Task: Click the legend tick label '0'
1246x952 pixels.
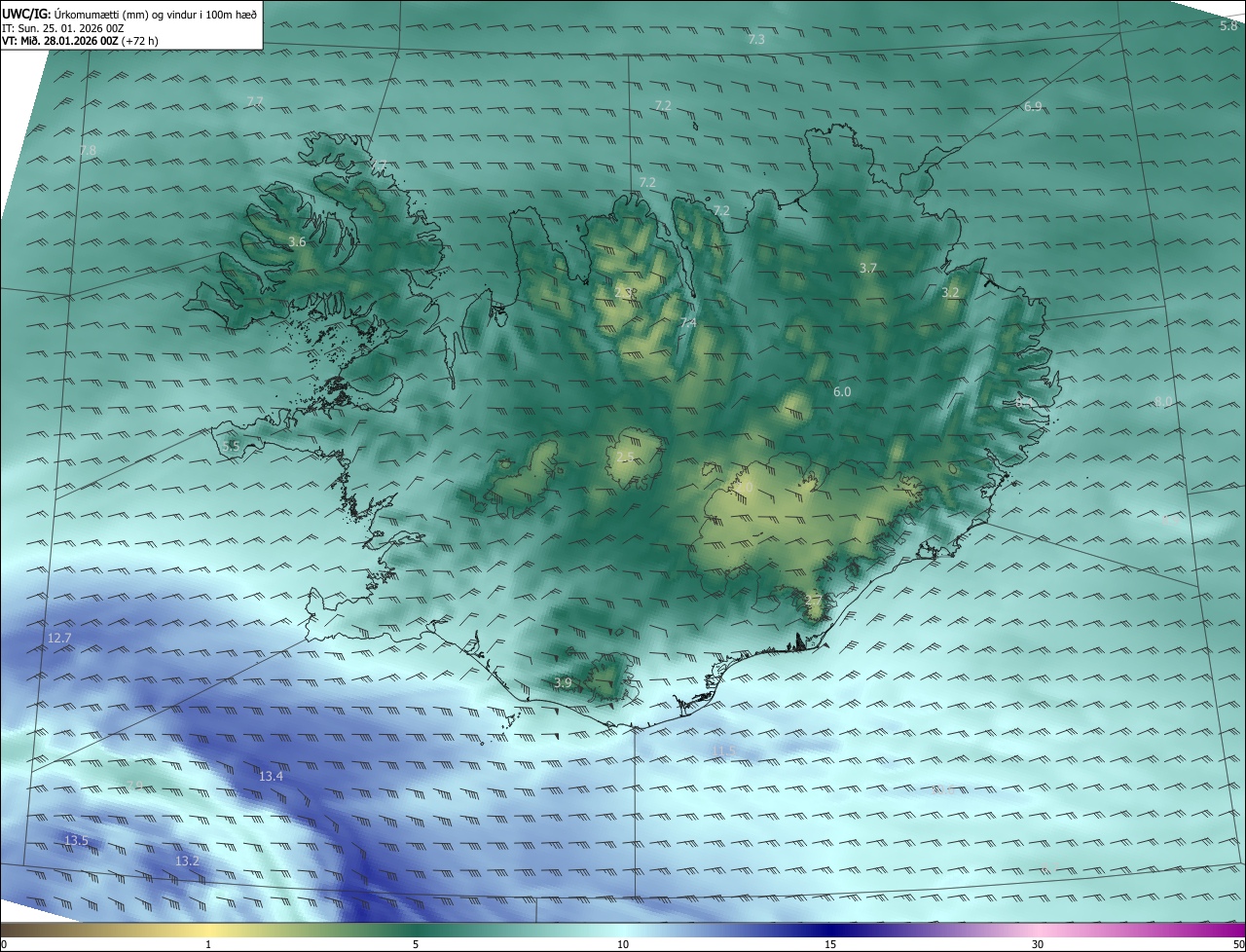Action: 4,944
